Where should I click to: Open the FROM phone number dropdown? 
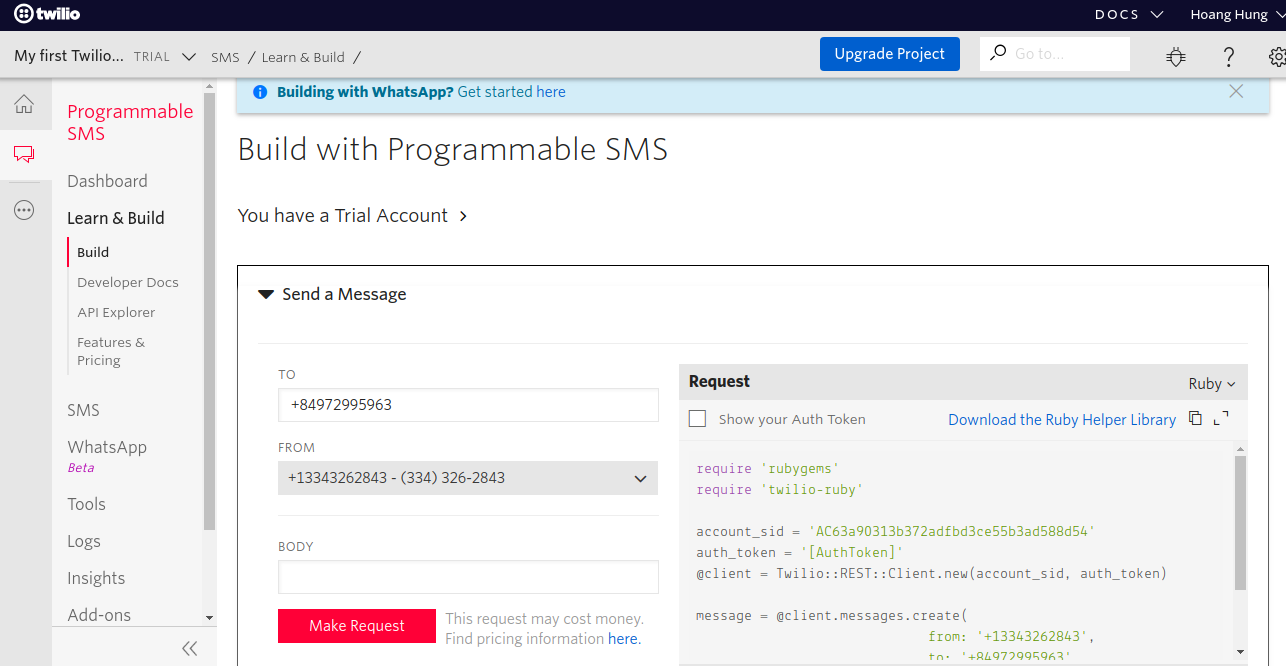[468, 478]
